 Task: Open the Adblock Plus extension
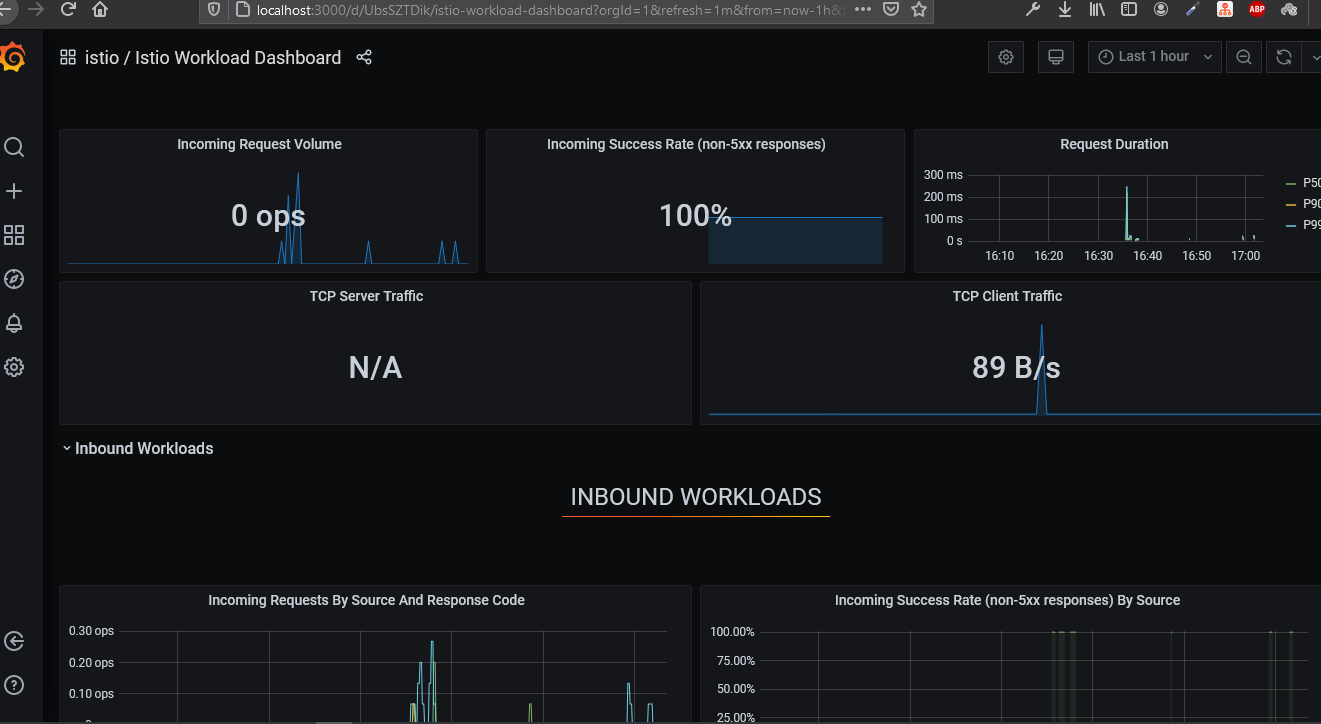[1257, 10]
